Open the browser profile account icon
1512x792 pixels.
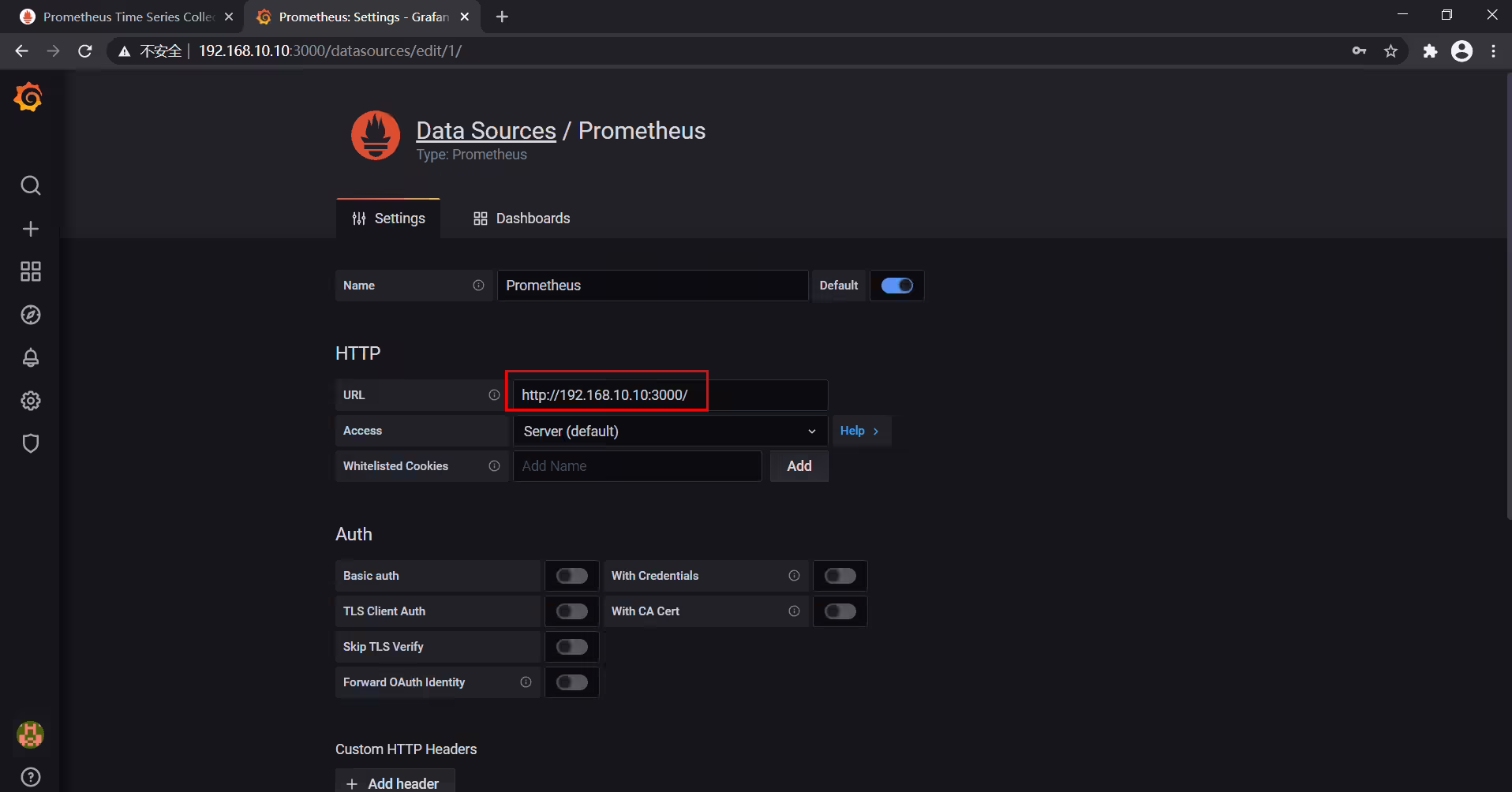(1462, 51)
